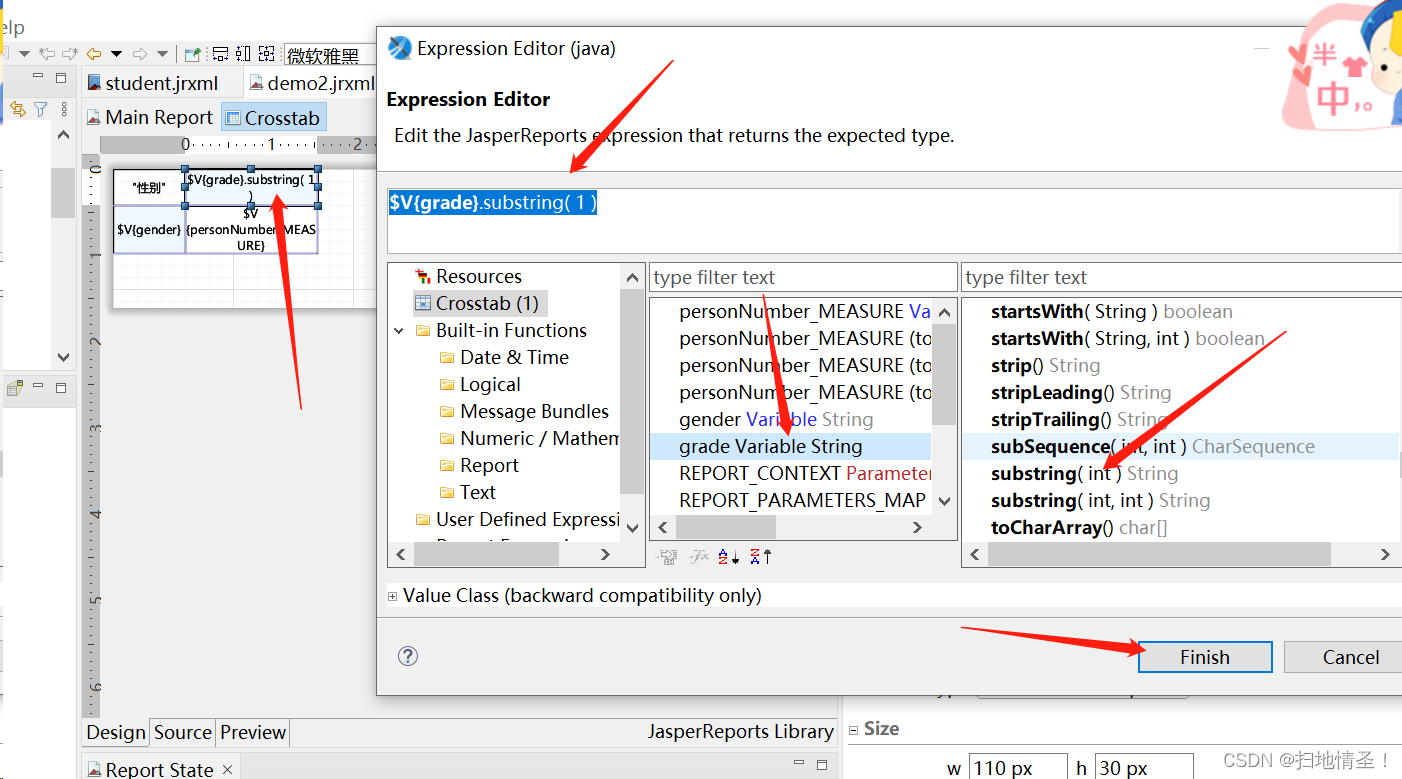Click the Match Size toolbar icon
Viewport: 1402px width, 779px height.
point(266,54)
